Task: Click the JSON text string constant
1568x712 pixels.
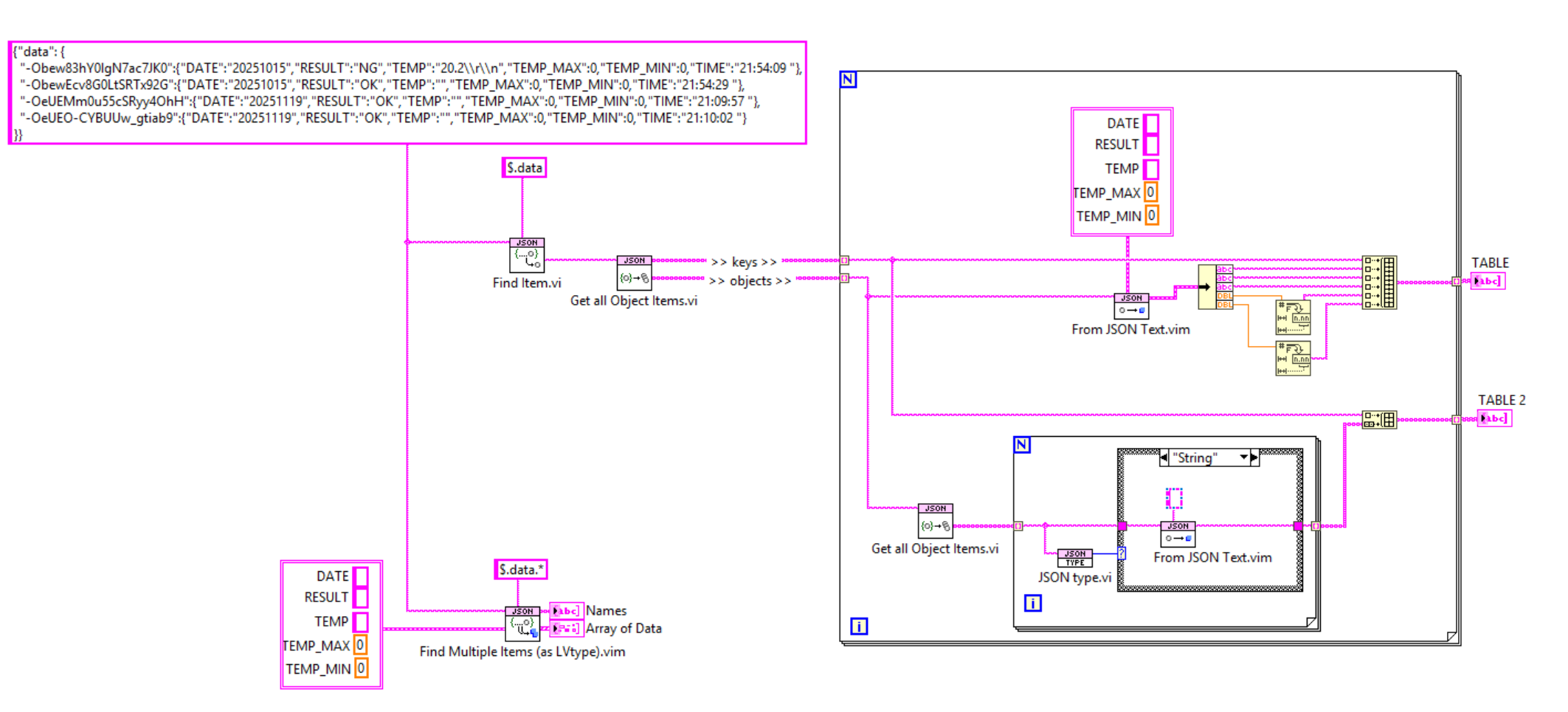Action: click(407, 93)
